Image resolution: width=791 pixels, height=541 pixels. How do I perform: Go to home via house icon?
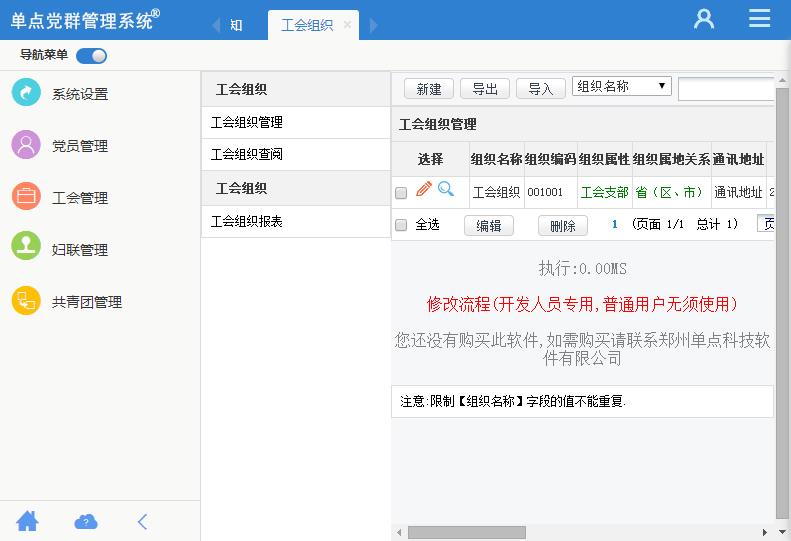(27, 521)
